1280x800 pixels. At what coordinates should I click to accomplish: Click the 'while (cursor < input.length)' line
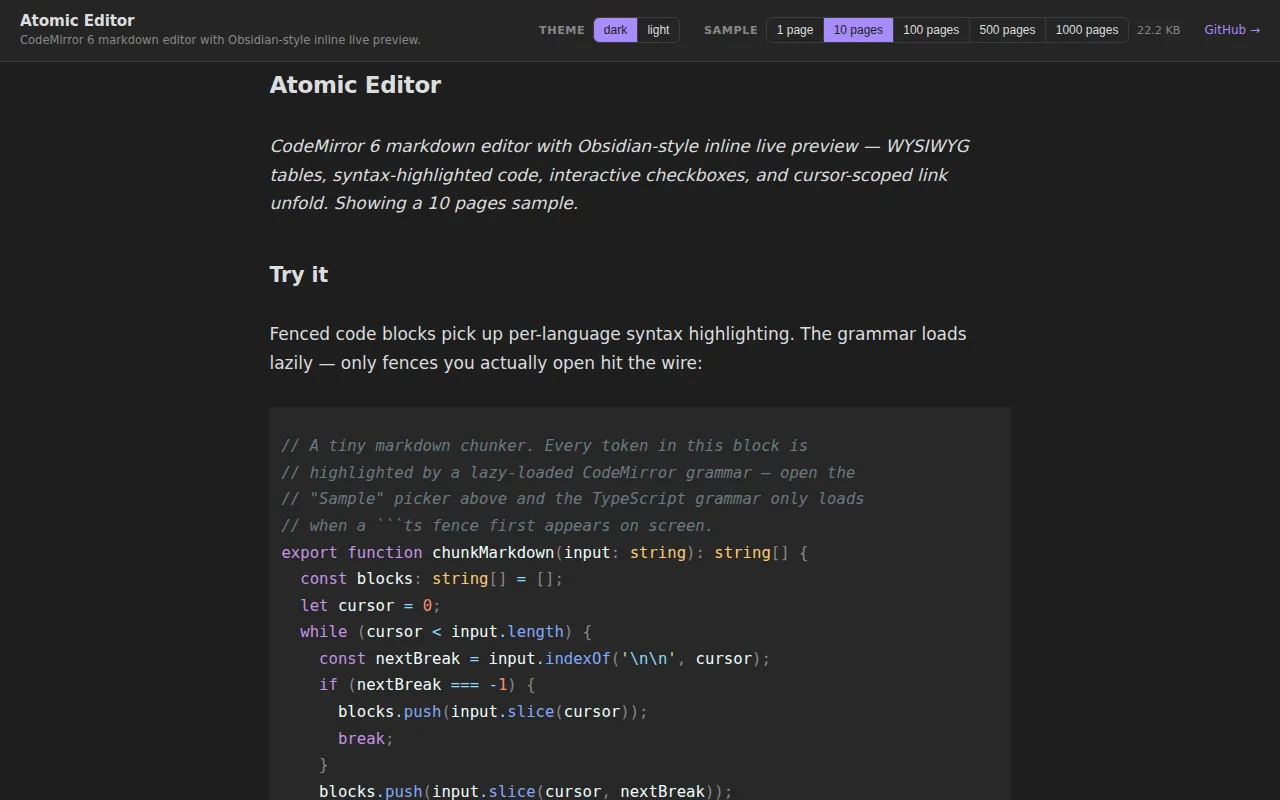point(446,632)
